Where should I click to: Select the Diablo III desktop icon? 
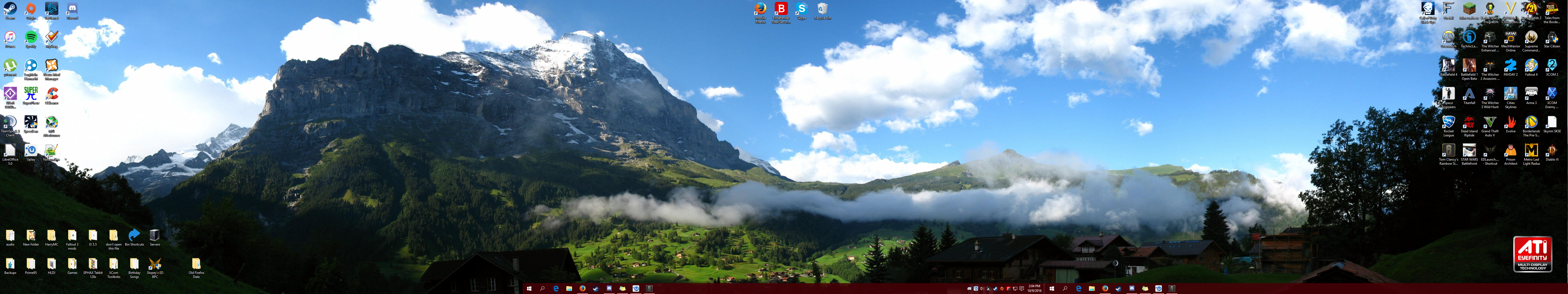point(1552,152)
